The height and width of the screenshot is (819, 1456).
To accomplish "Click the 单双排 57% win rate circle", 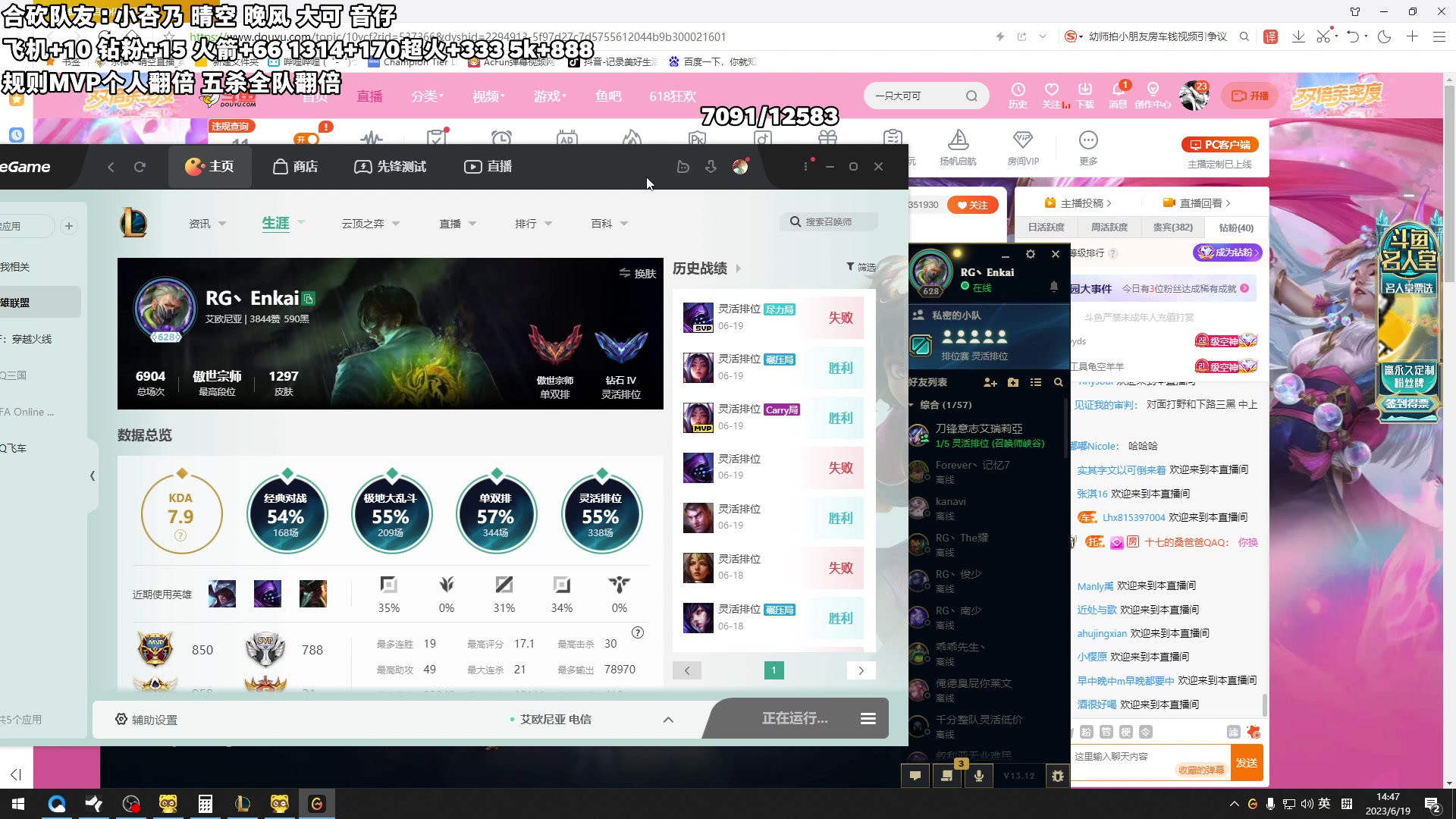I will 496,514.
